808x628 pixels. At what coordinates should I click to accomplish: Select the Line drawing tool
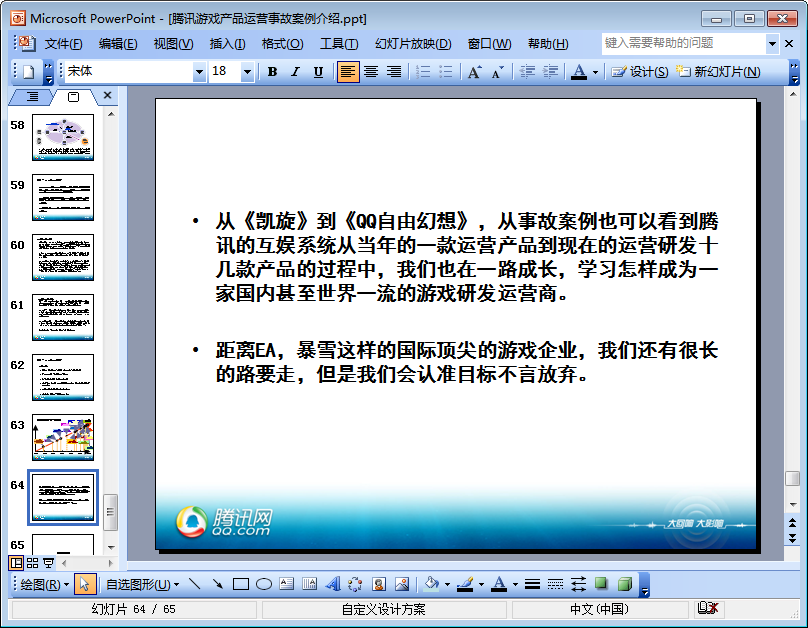194,584
